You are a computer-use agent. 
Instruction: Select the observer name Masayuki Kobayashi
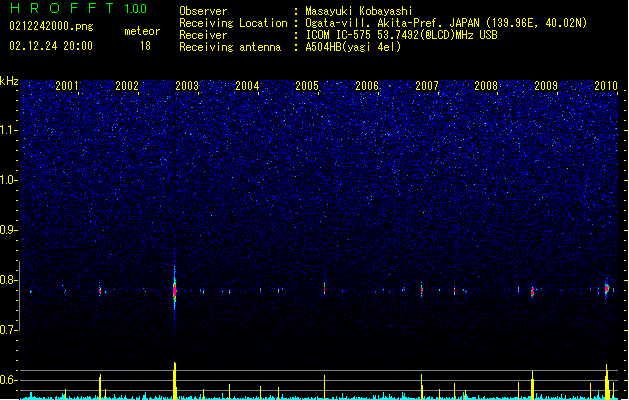tap(359, 11)
